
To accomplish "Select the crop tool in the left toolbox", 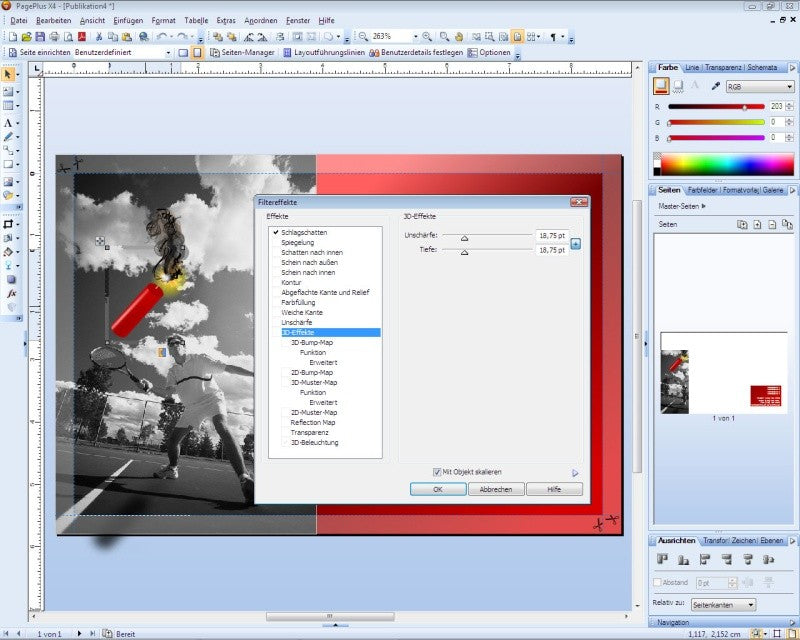I will 8,225.
